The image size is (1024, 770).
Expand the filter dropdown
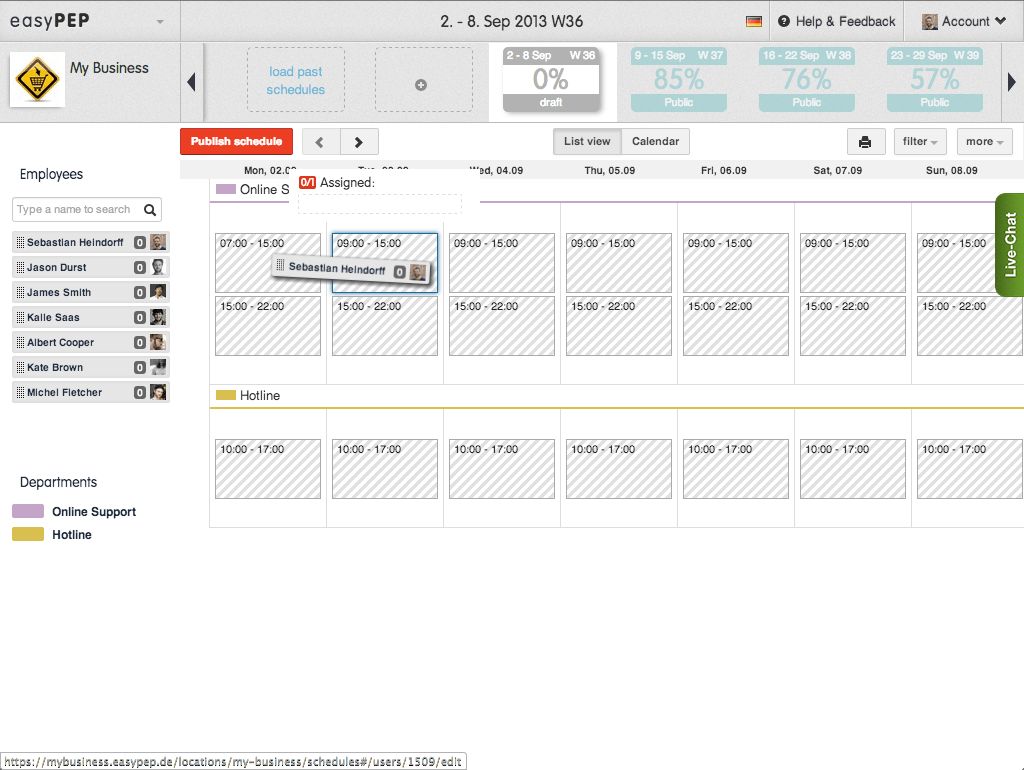(x=919, y=142)
